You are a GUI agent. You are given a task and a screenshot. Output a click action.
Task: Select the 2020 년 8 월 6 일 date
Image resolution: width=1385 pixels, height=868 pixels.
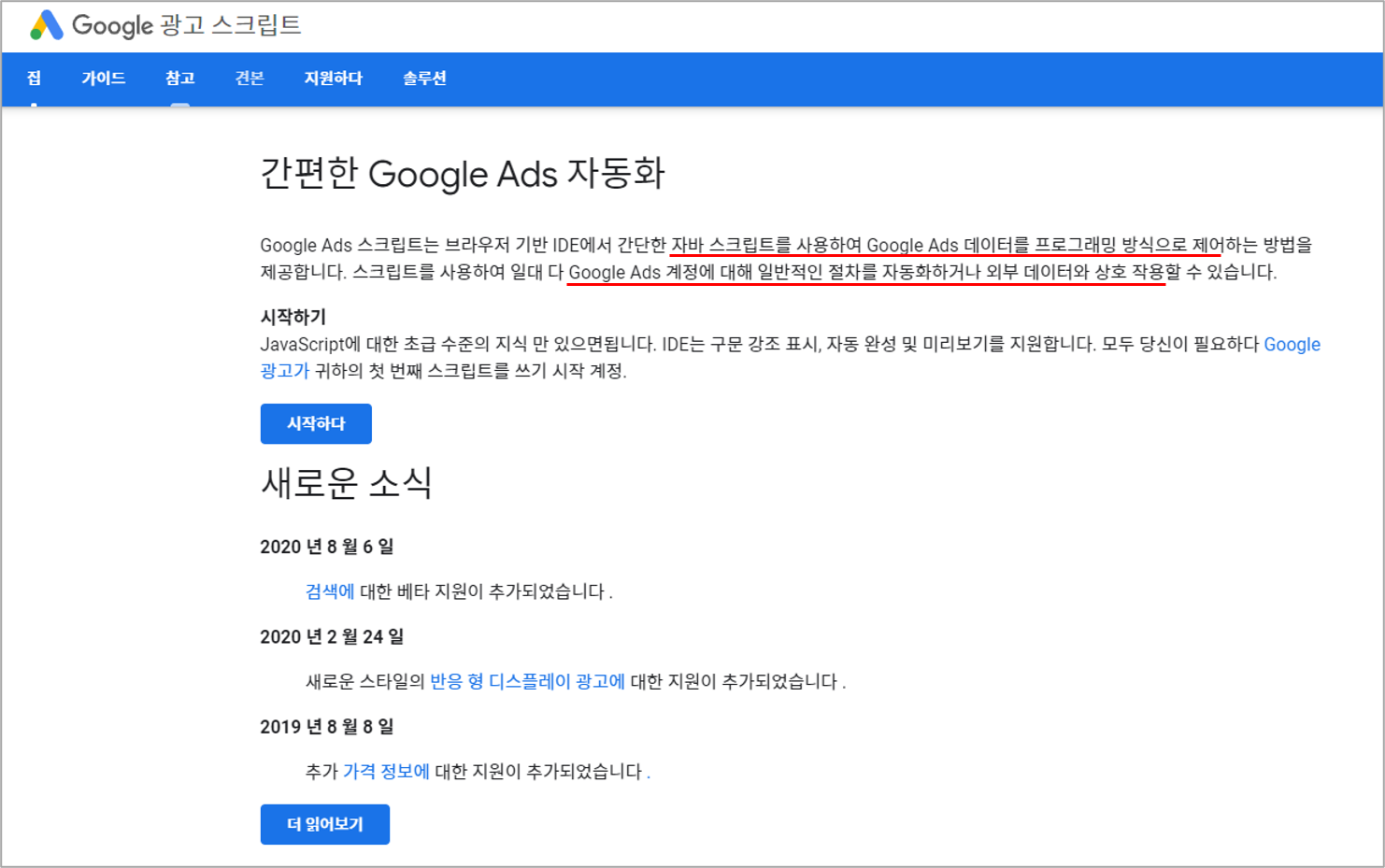[x=326, y=547]
